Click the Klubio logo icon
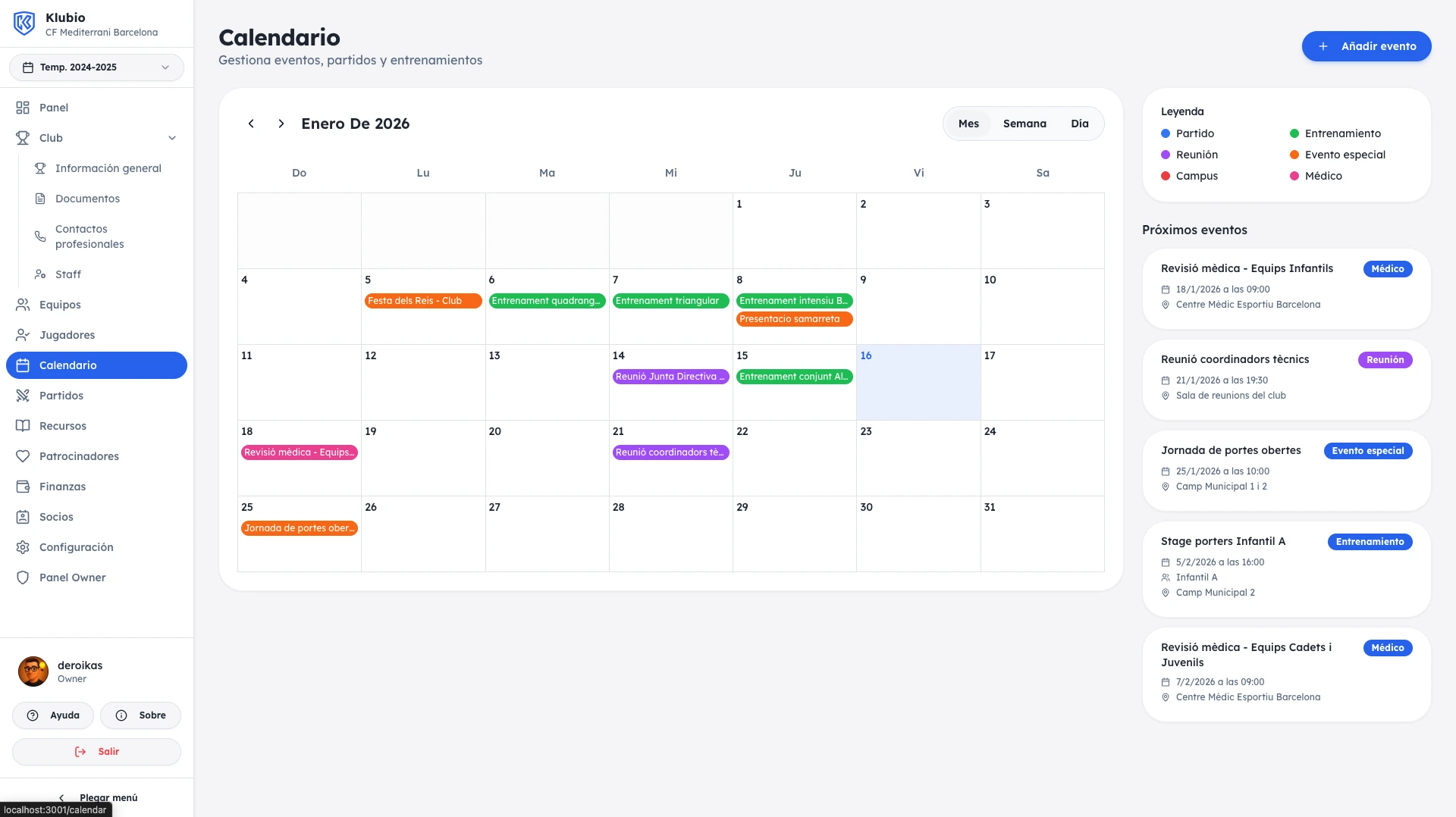 [x=24, y=23]
